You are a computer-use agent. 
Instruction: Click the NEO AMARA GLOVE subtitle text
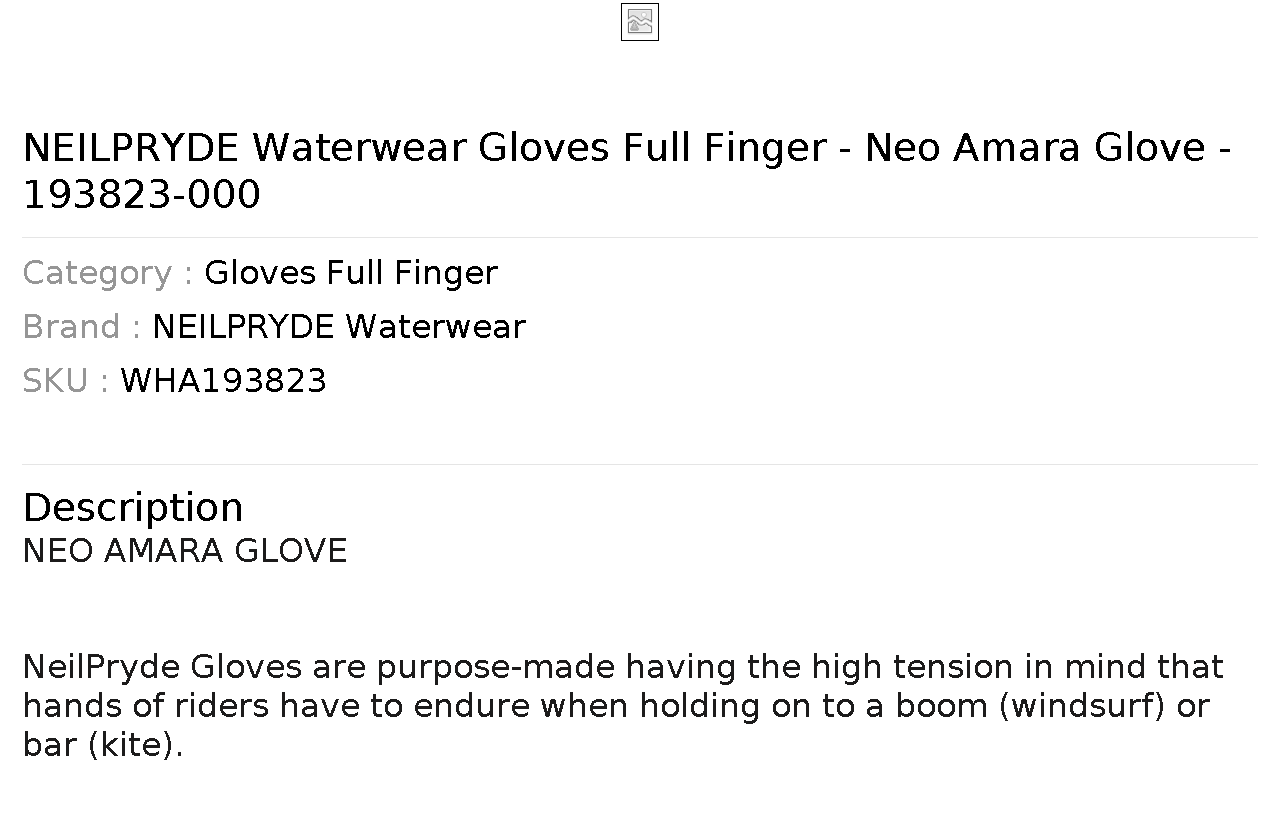(x=185, y=551)
